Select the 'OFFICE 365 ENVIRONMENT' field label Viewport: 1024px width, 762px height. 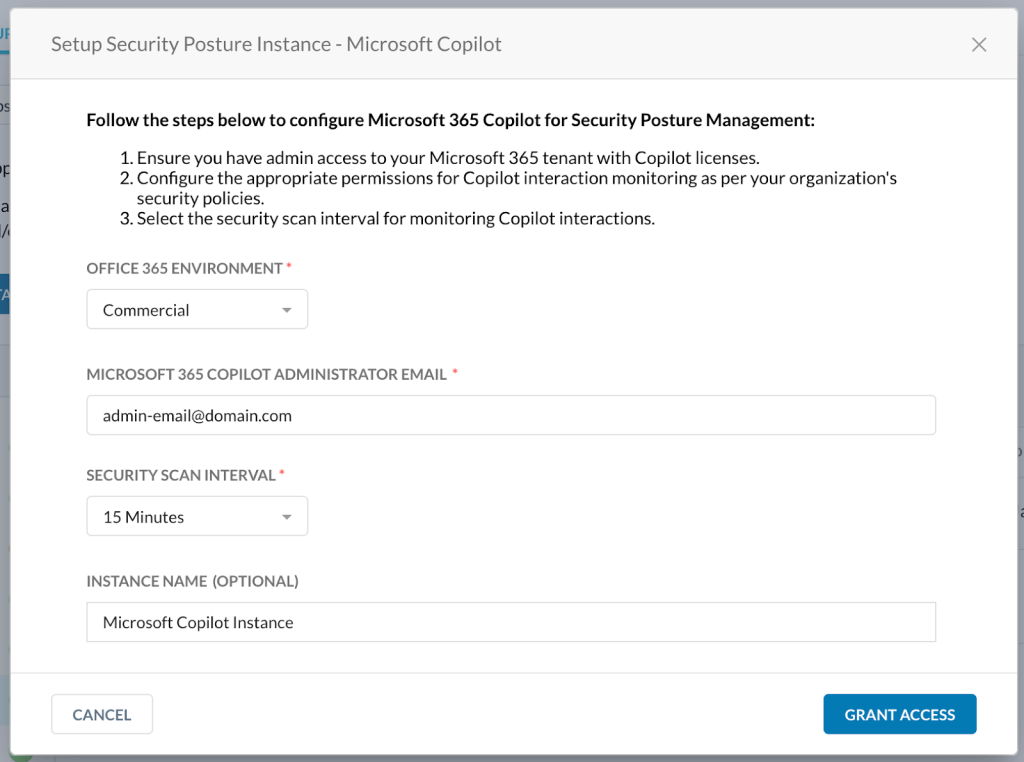click(x=184, y=268)
